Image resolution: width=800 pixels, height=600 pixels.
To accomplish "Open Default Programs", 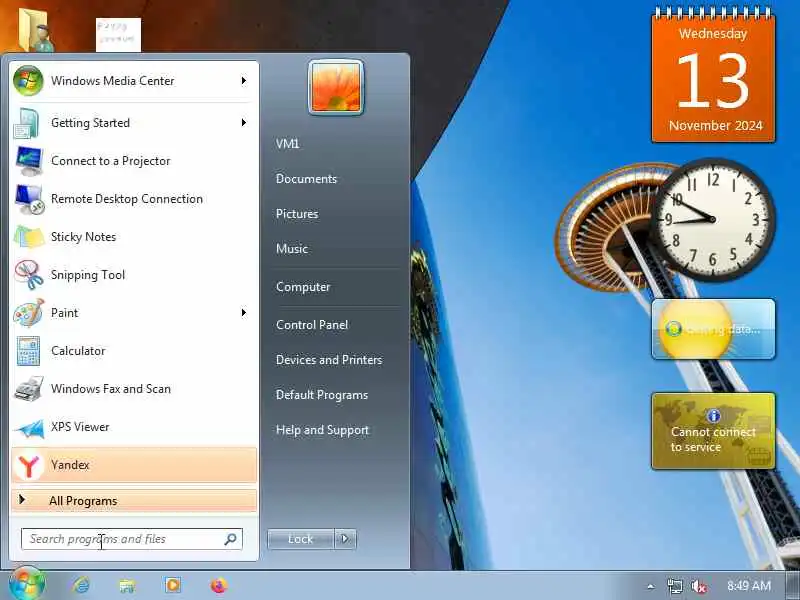I will pos(322,395).
